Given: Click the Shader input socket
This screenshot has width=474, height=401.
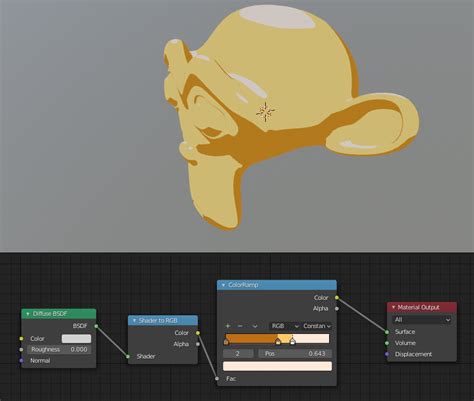Looking at the screenshot, I should pos(128,357).
